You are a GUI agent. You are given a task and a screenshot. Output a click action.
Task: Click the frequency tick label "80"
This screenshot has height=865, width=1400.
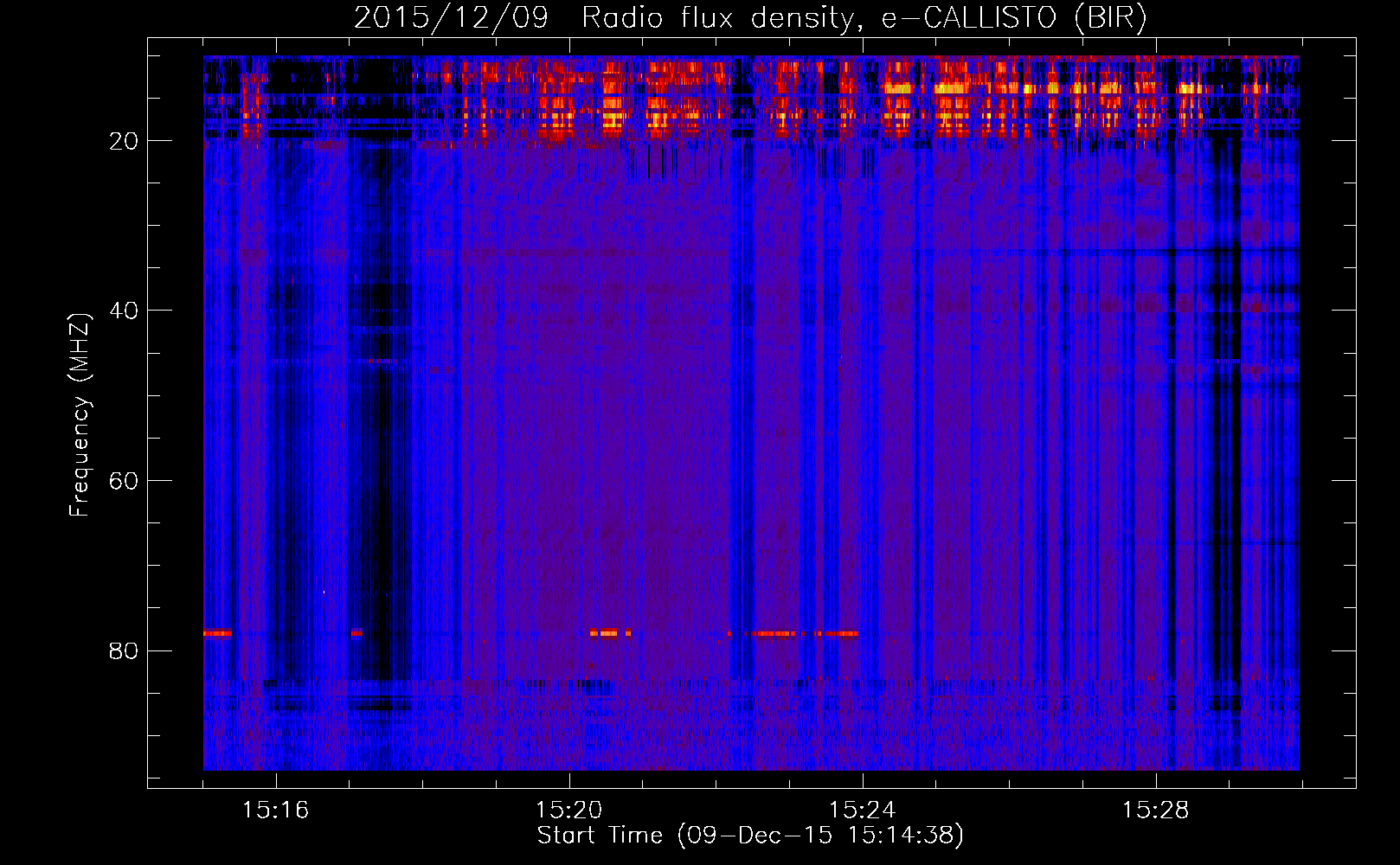tap(125, 650)
